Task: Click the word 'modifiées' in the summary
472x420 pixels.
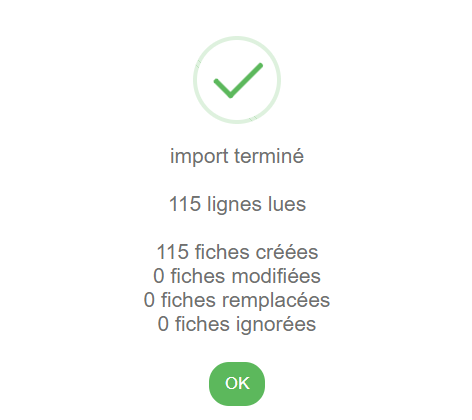Action: click(276, 276)
